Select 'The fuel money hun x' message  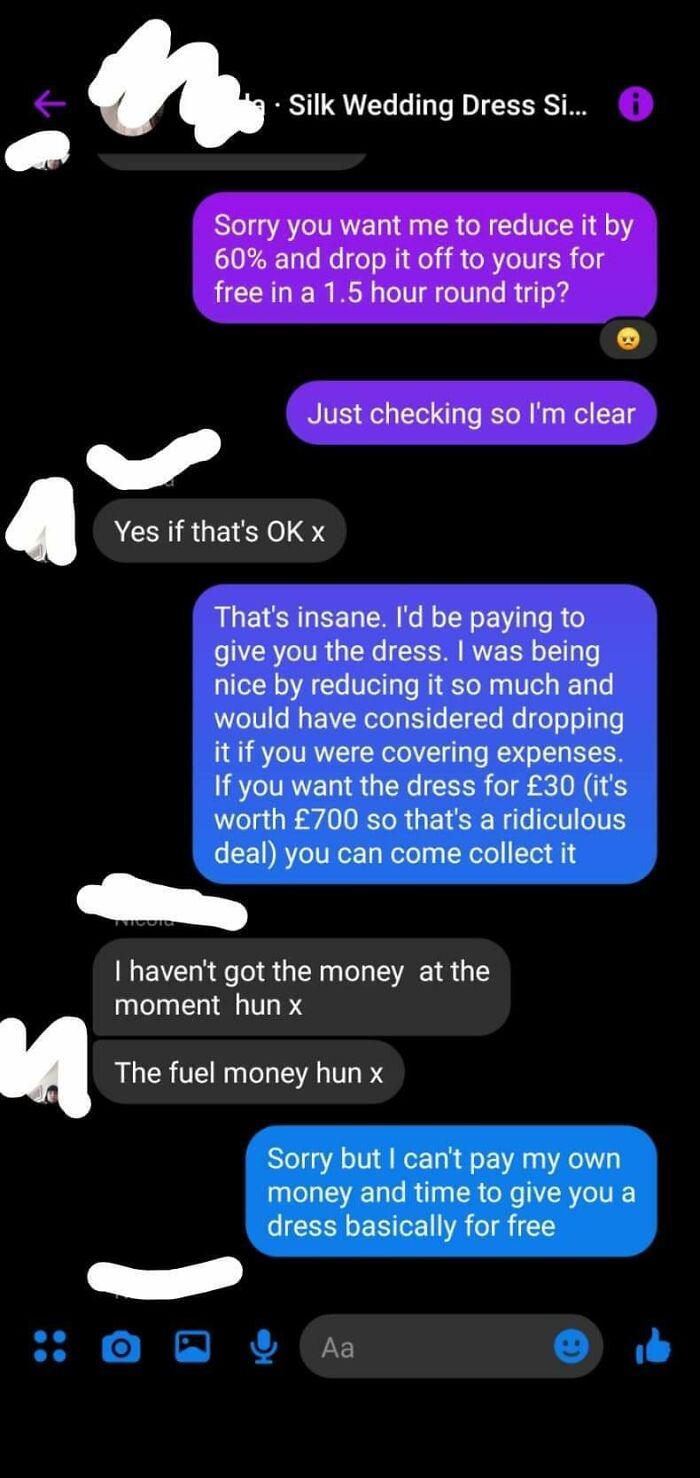(x=249, y=1072)
